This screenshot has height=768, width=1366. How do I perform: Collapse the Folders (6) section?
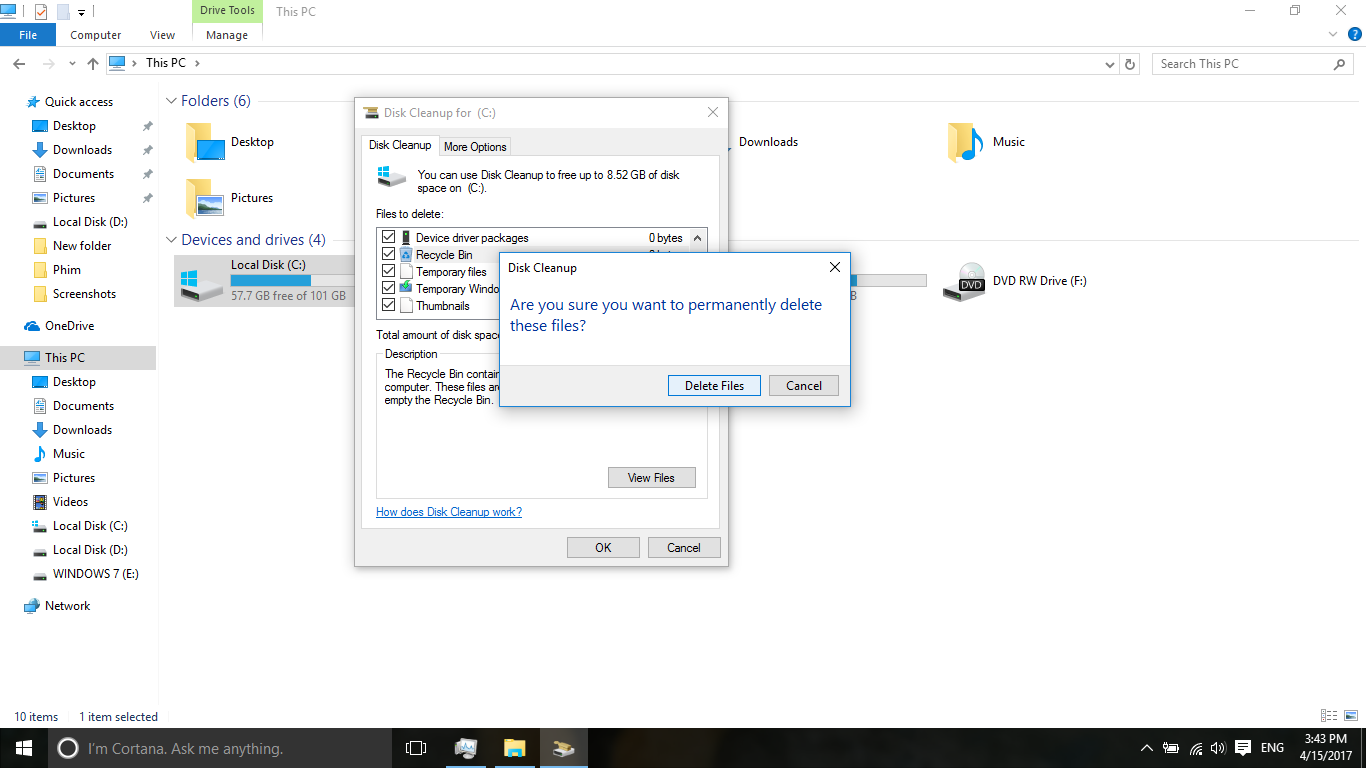coord(171,101)
